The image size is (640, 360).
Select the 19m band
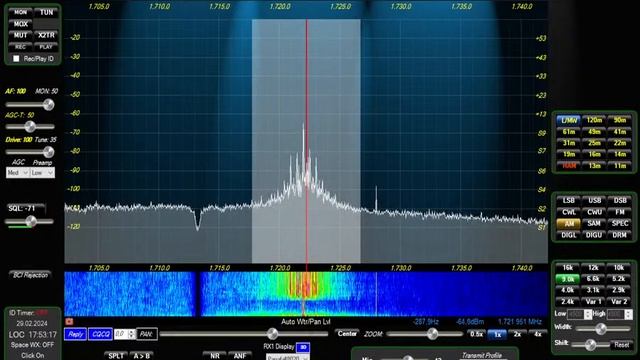pyautogui.click(x=569, y=154)
